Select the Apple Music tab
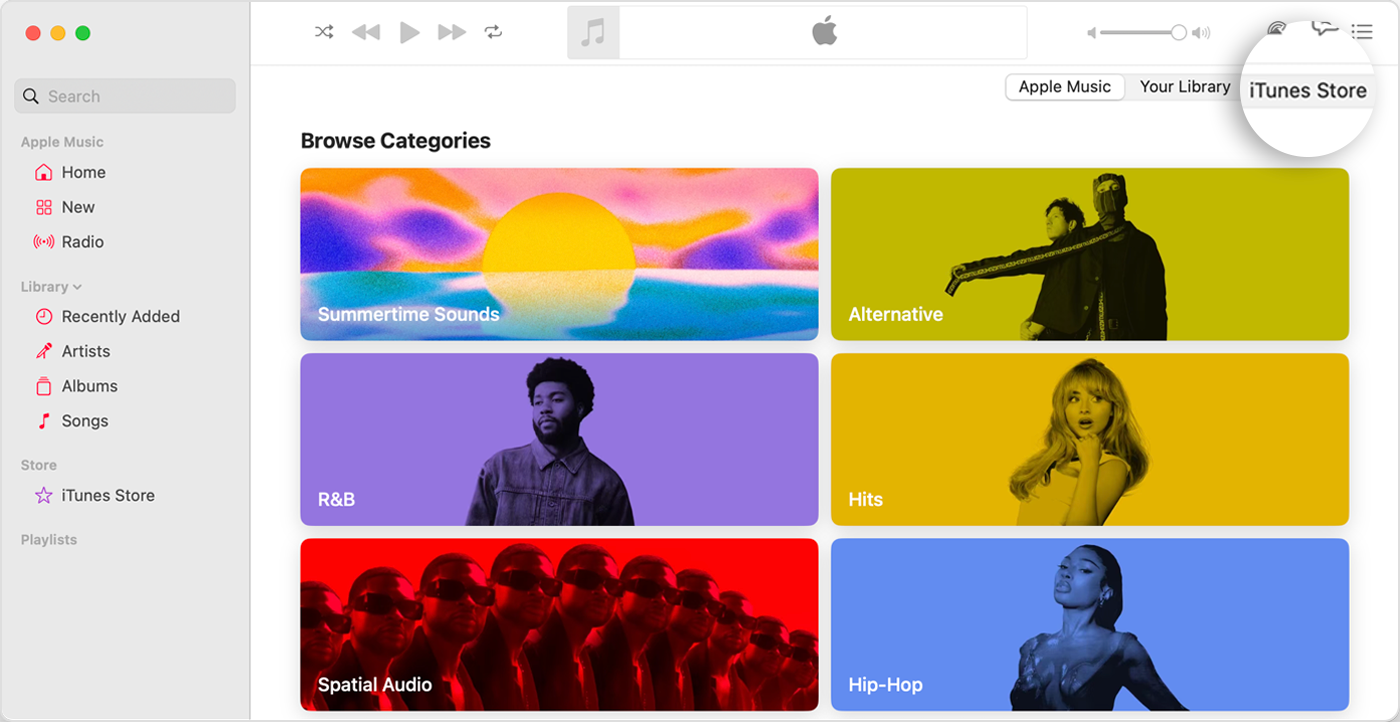The height and width of the screenshot is (722, 1400). point(1064,87)
